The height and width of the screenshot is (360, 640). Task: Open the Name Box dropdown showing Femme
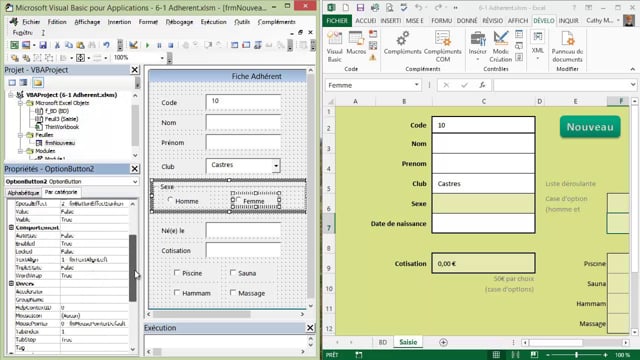point(416,85)
